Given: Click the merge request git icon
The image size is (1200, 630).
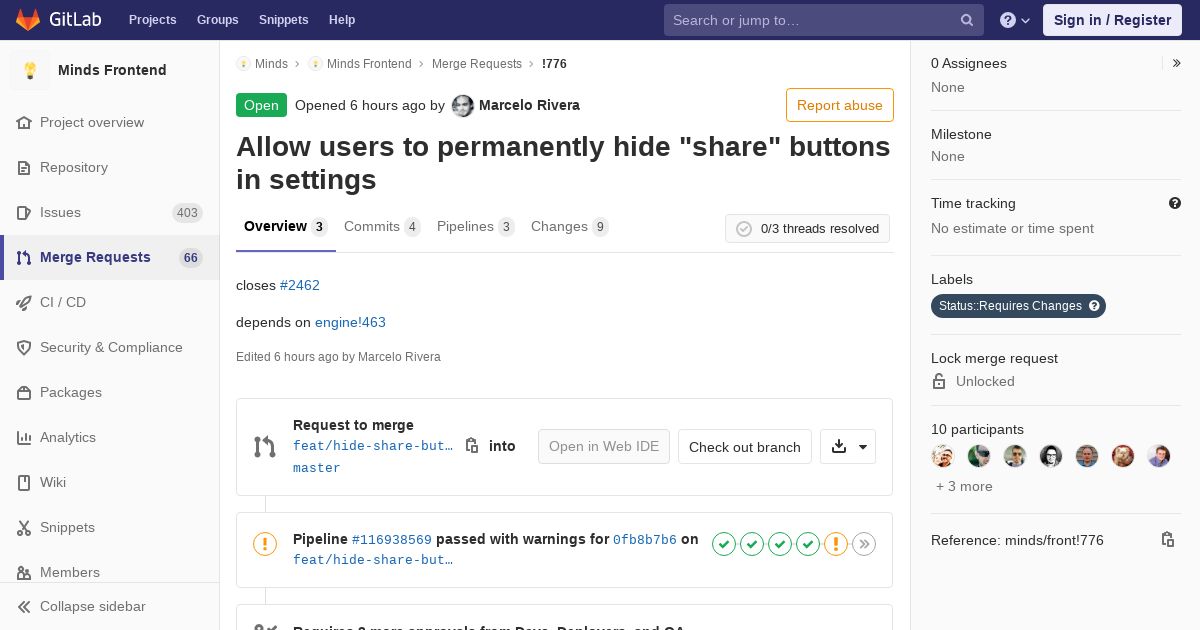Looking at the screenshot, I should [x=265, y=447].
